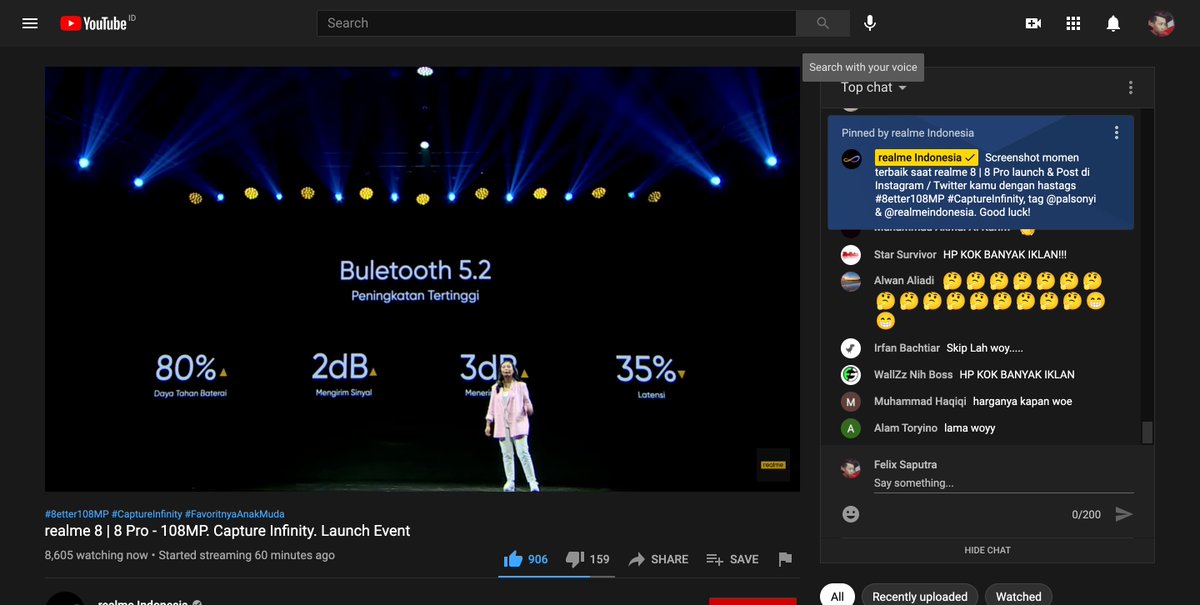Screen dimensions: 1200x605
Task: Open the main navigation hamburger menu
Action: [29, 23]
